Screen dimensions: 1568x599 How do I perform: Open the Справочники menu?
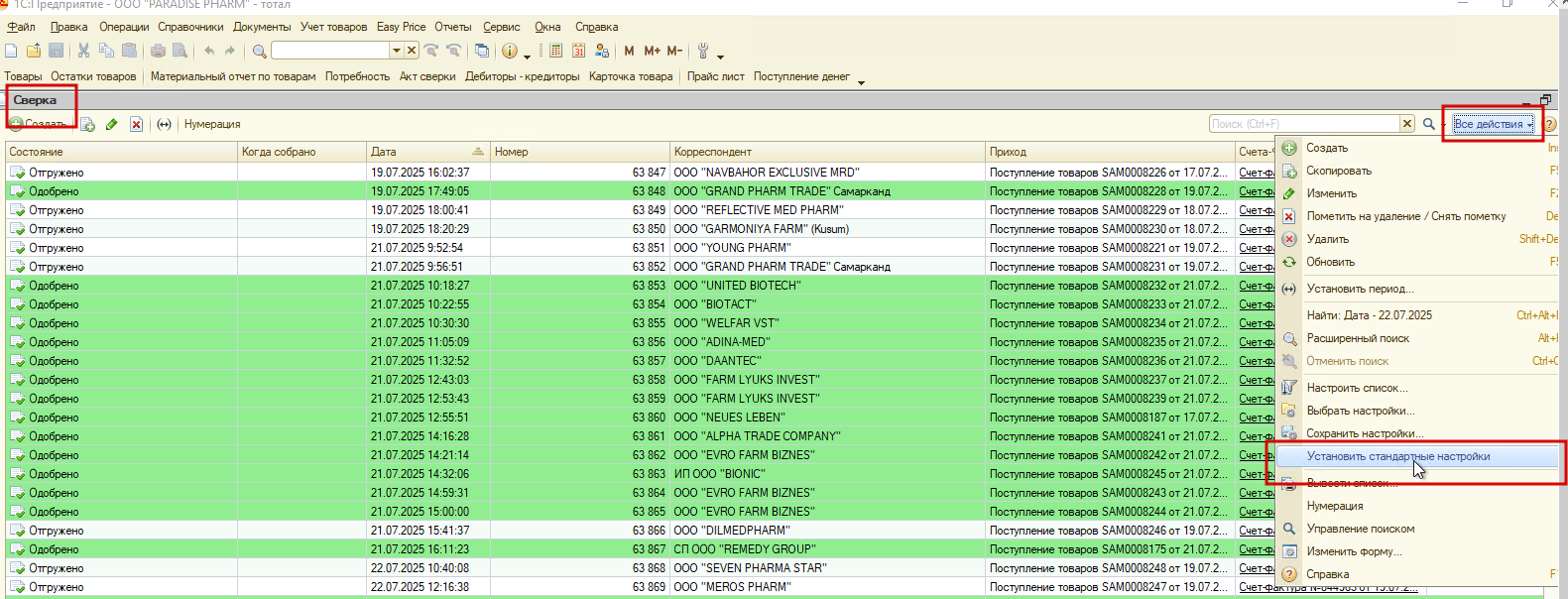190,27
